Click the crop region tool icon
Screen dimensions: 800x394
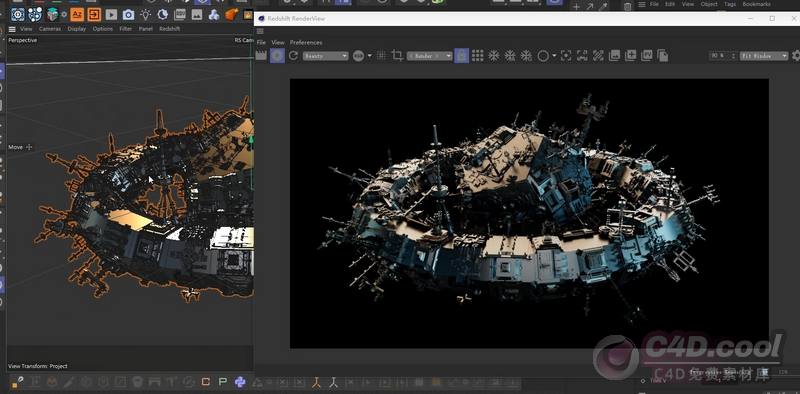(397, 56)
